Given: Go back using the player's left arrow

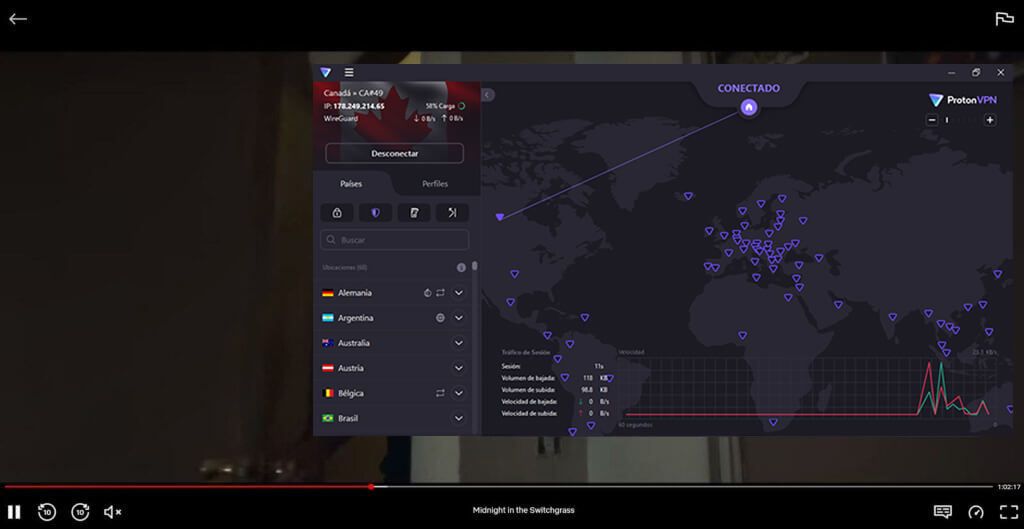Looking at the screenshot, I should (x=18, y=19).
